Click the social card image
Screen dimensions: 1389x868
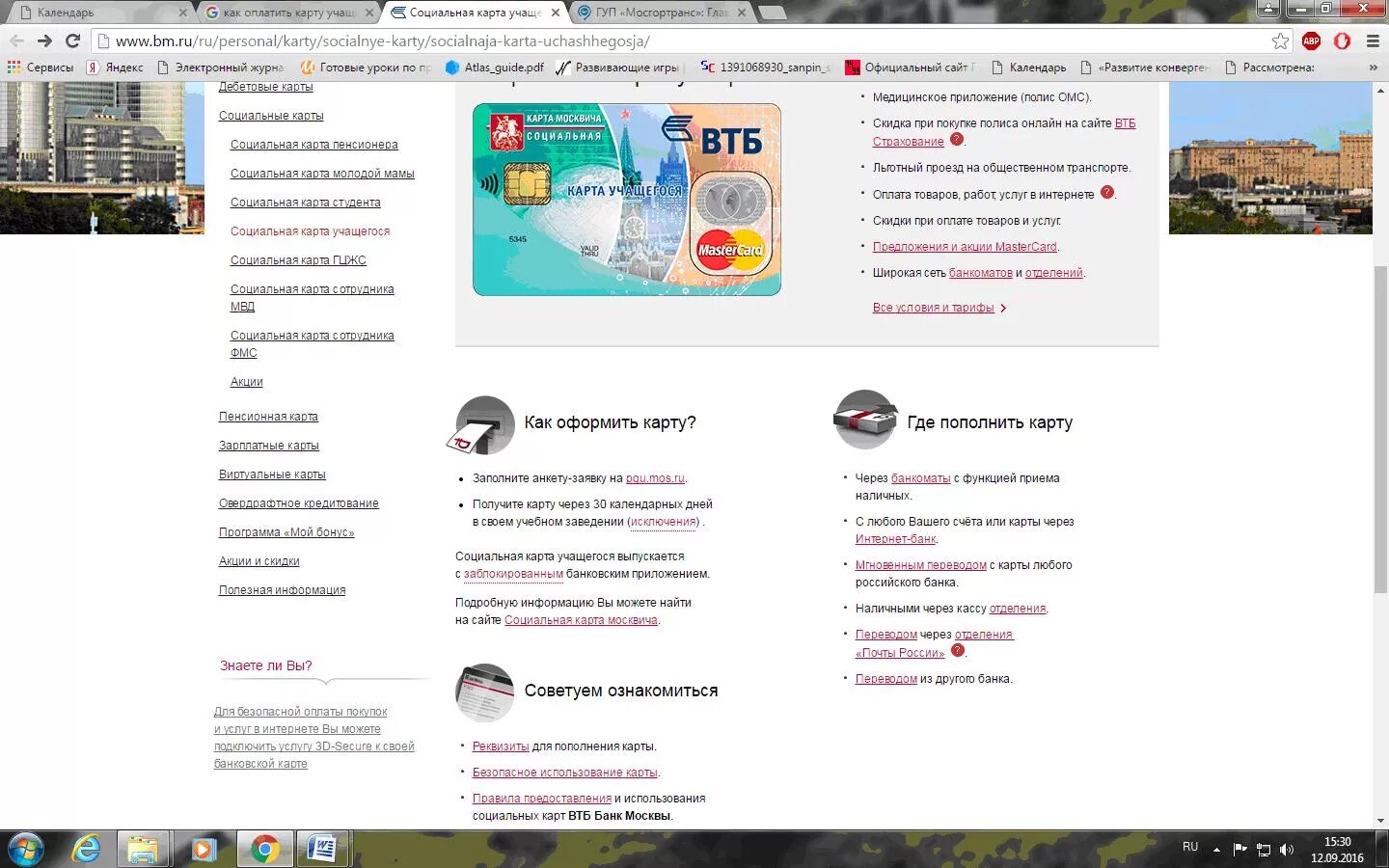click(x=627, y=200)
